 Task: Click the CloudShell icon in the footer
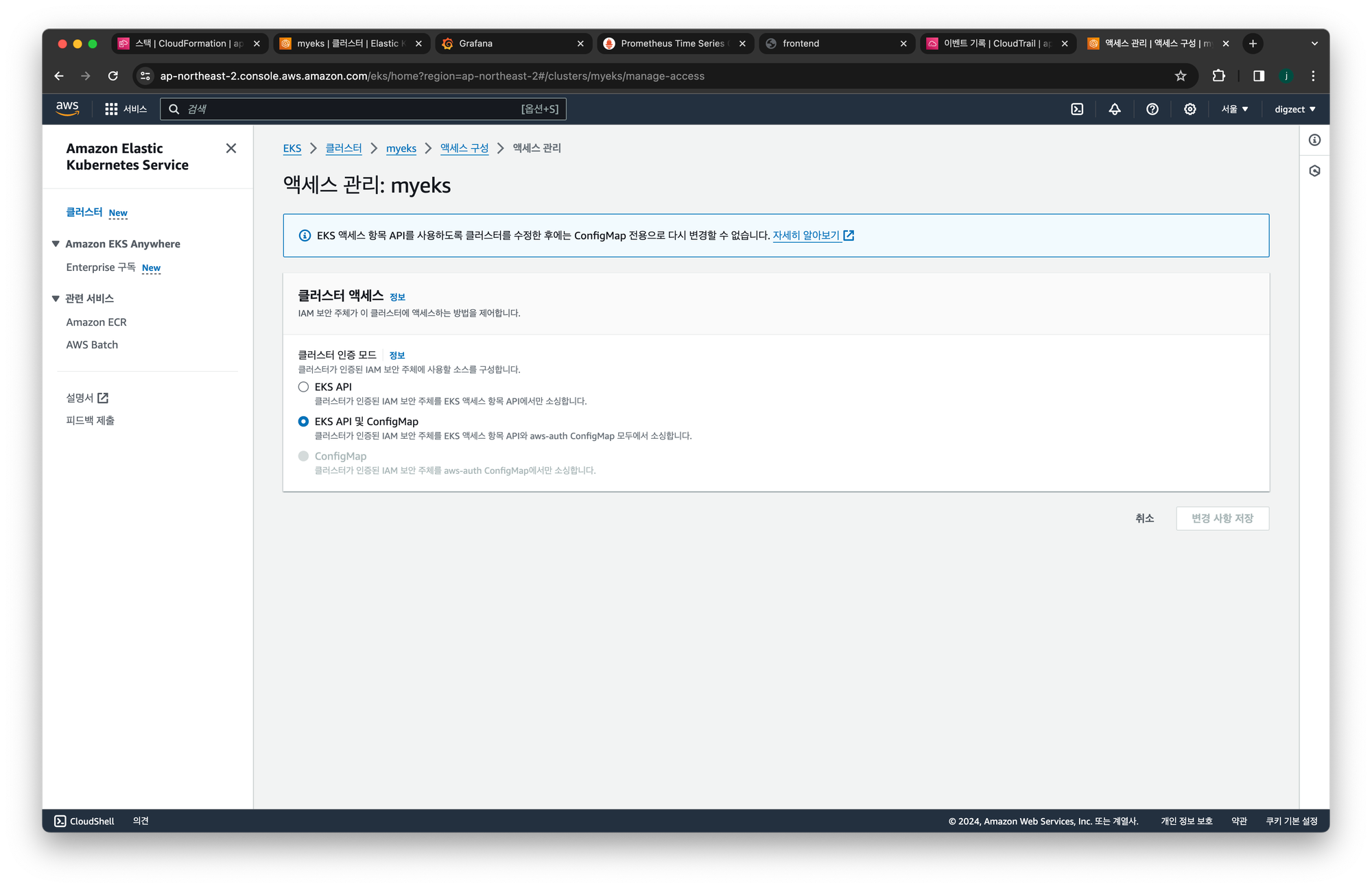(60, 821)
